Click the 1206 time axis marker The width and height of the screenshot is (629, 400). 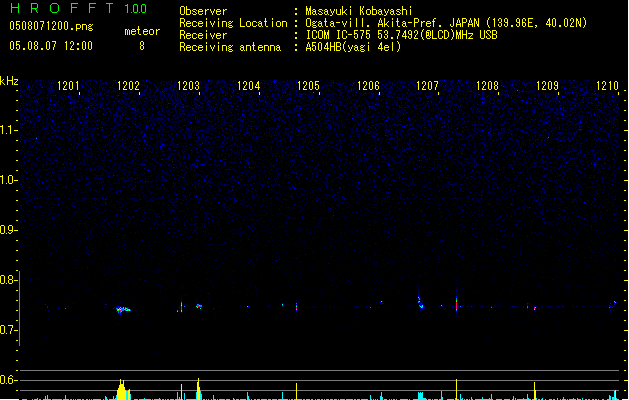point(368,85)
